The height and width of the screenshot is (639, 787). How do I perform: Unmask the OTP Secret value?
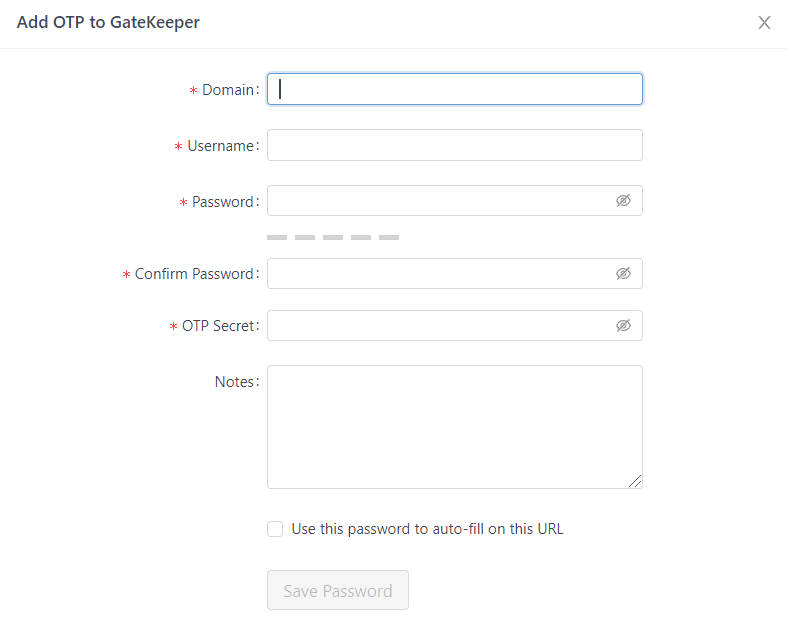tap(623, 325)
